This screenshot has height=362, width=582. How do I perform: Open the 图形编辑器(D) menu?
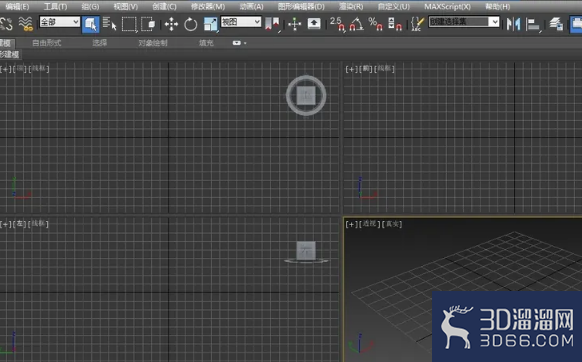pyautogui.click(x=301, y=7)
